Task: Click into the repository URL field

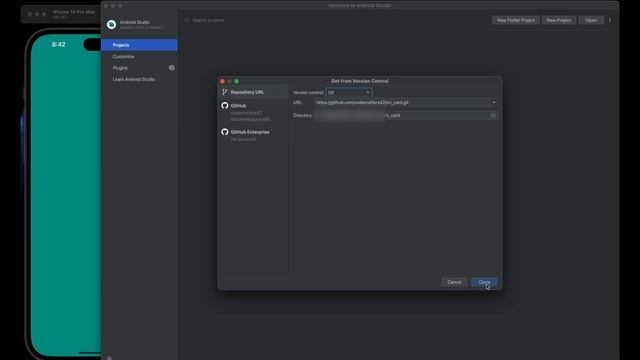Action: click(x=402, y=102)
